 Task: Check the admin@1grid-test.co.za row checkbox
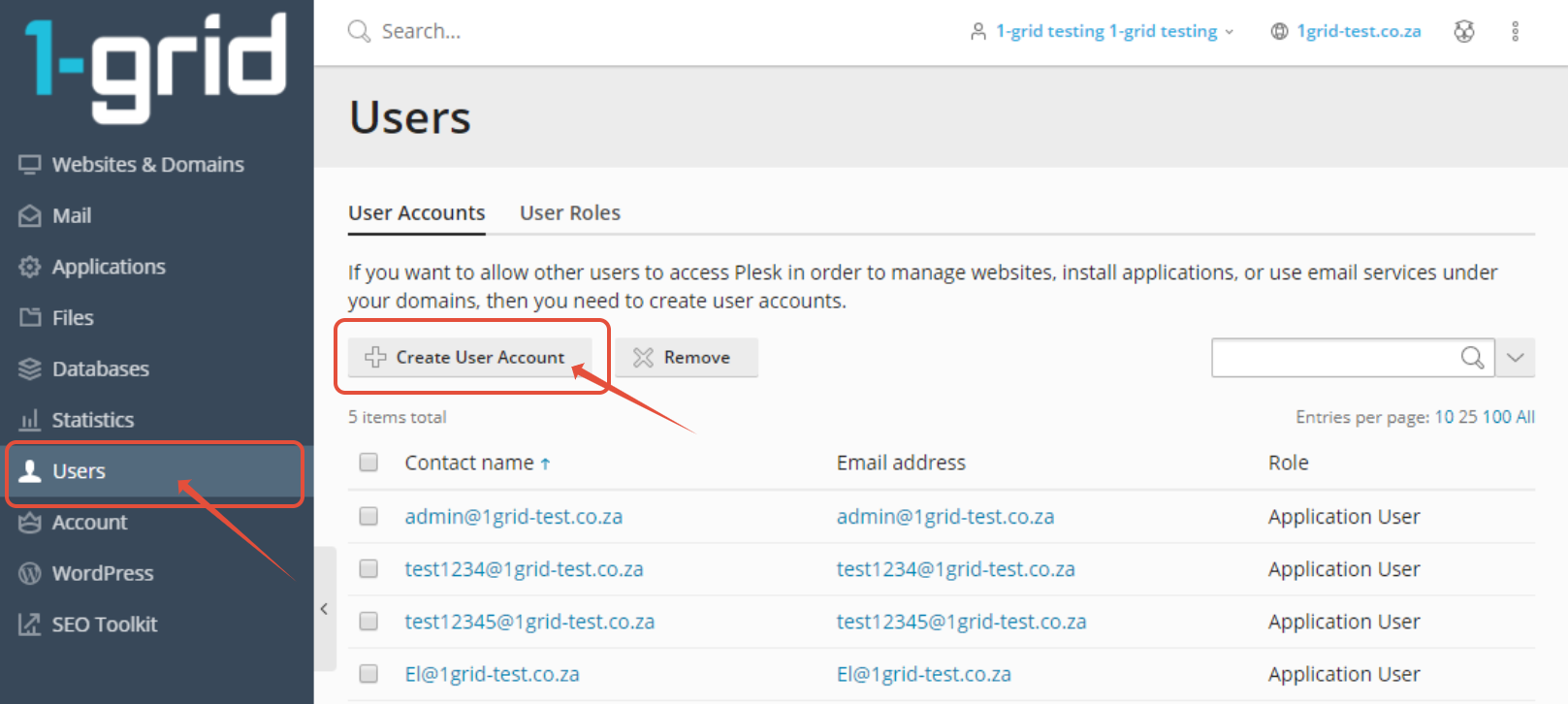coord(368,516)
